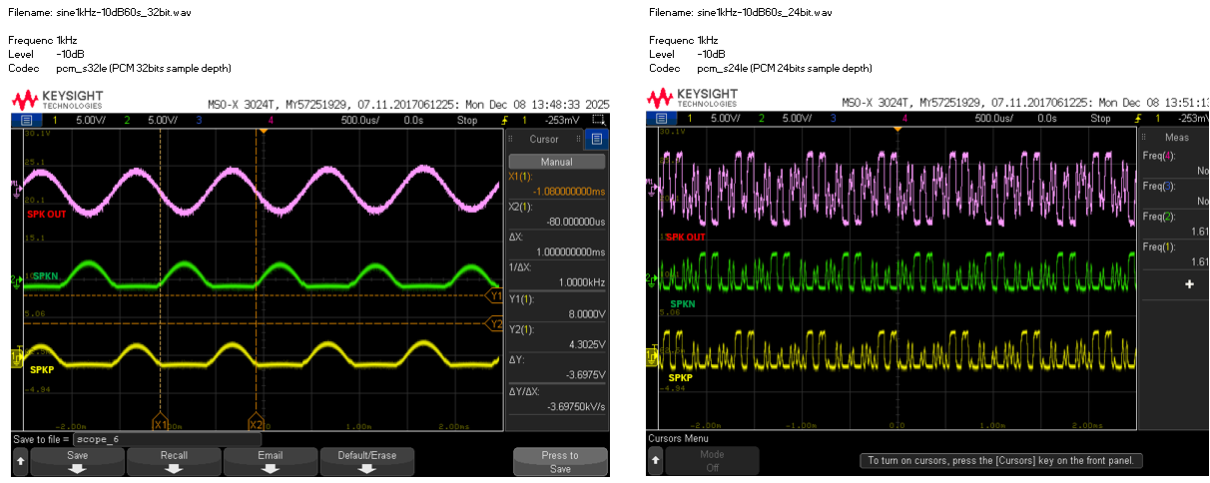Click the Manual cursor mode button
The height and width of the screenshot is (483, 1210).
[x=556, y=161]
